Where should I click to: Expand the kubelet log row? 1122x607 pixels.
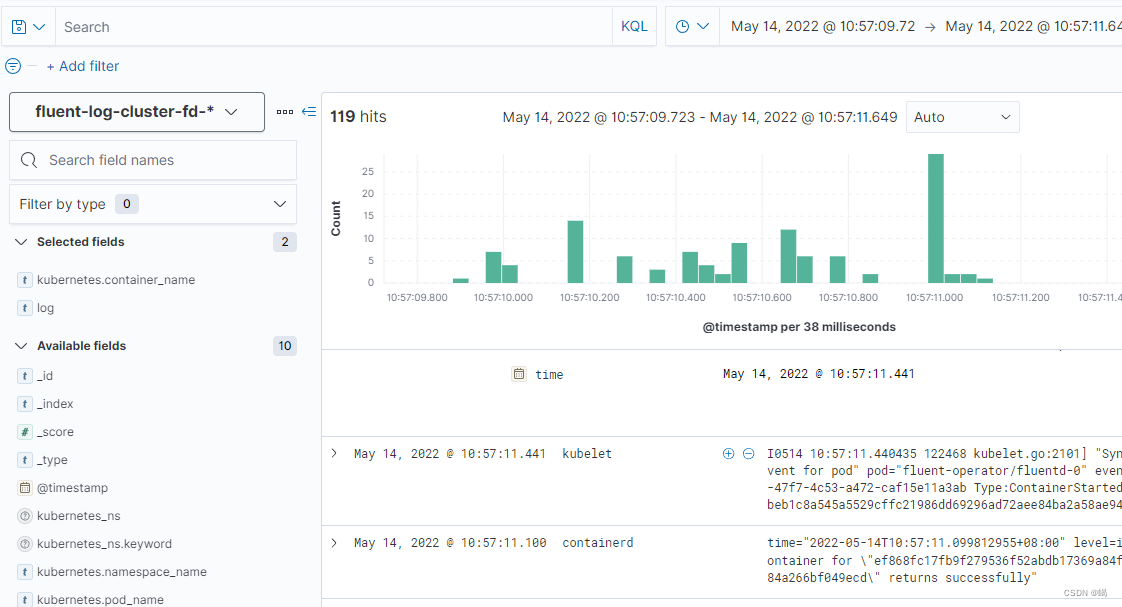334,454
